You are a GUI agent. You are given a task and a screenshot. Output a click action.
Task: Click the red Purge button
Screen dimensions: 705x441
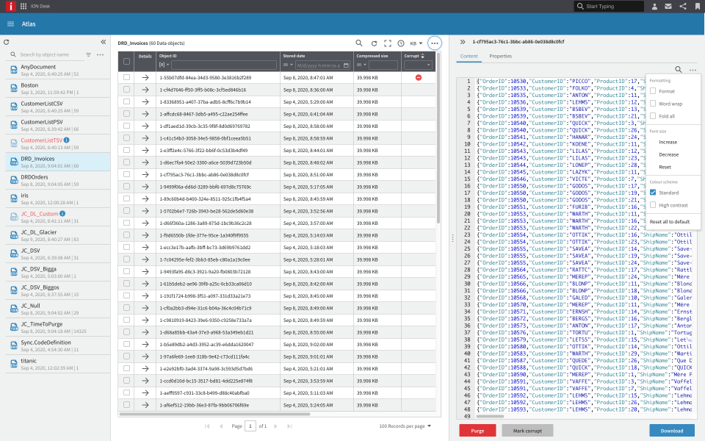click(477, 431)
